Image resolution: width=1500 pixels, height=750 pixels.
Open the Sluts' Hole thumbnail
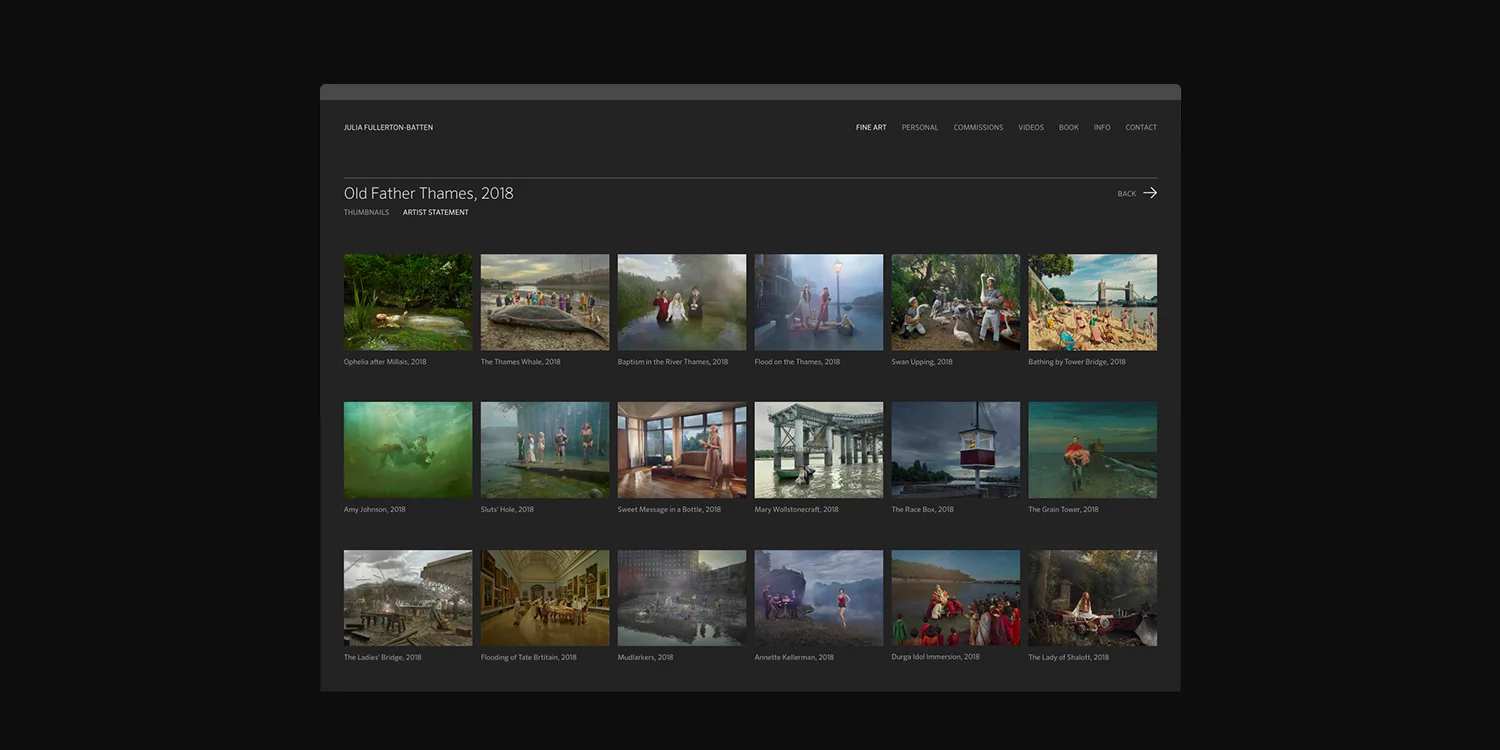(x=545, y=450)
